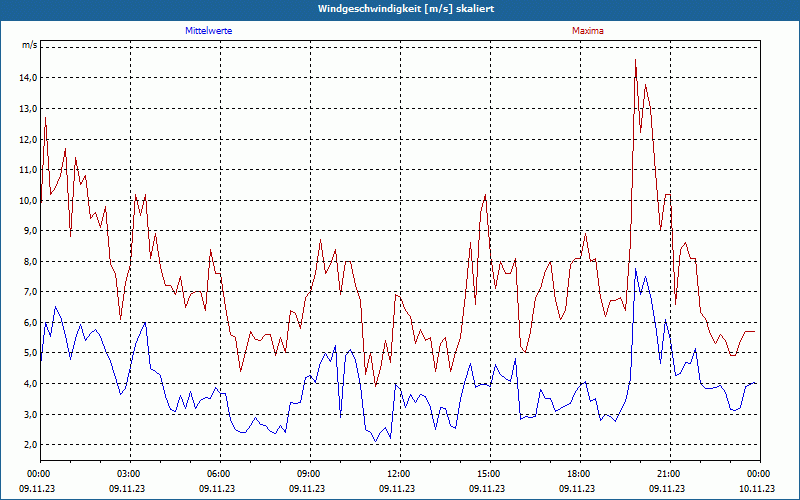This screenshot has width=800, height=500.
Task: Click the Maxima legend label
Action: pos(588,31)
